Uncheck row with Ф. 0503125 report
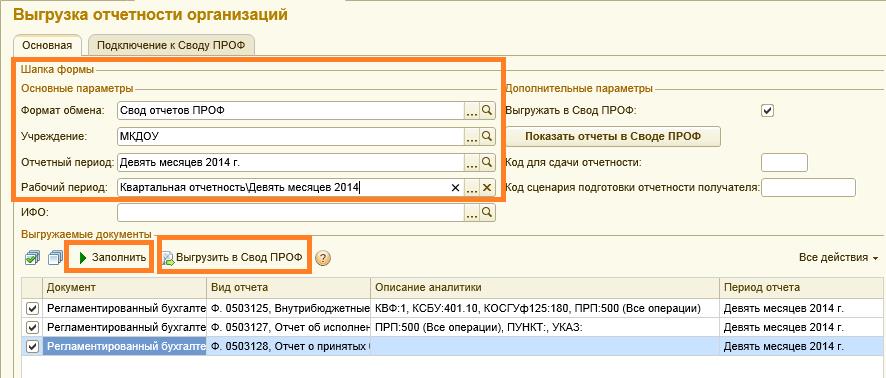 point(33,309)
